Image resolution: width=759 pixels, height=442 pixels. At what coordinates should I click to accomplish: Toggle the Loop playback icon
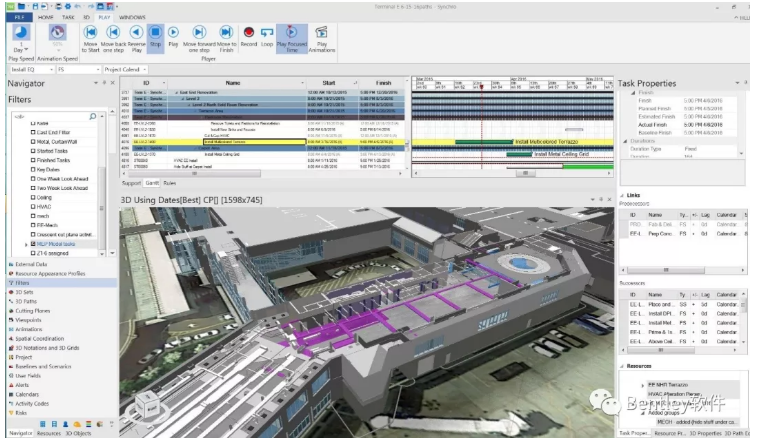click(267, 32)
